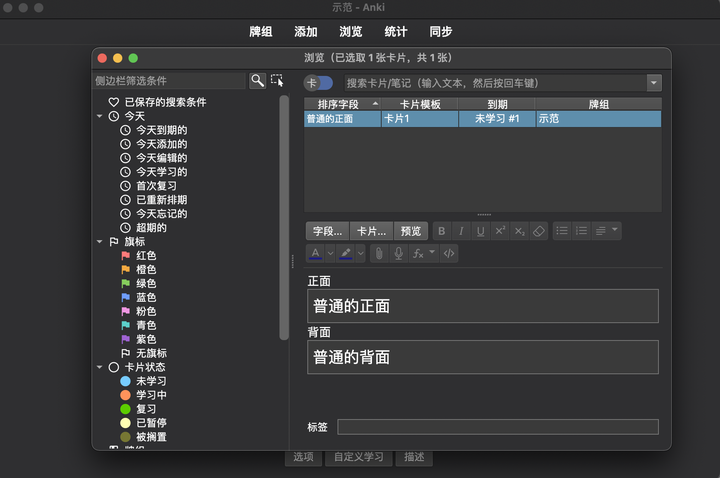Collapse the 卡片状态 tree section
Screen dimensions: 720x478
point(99,367)
